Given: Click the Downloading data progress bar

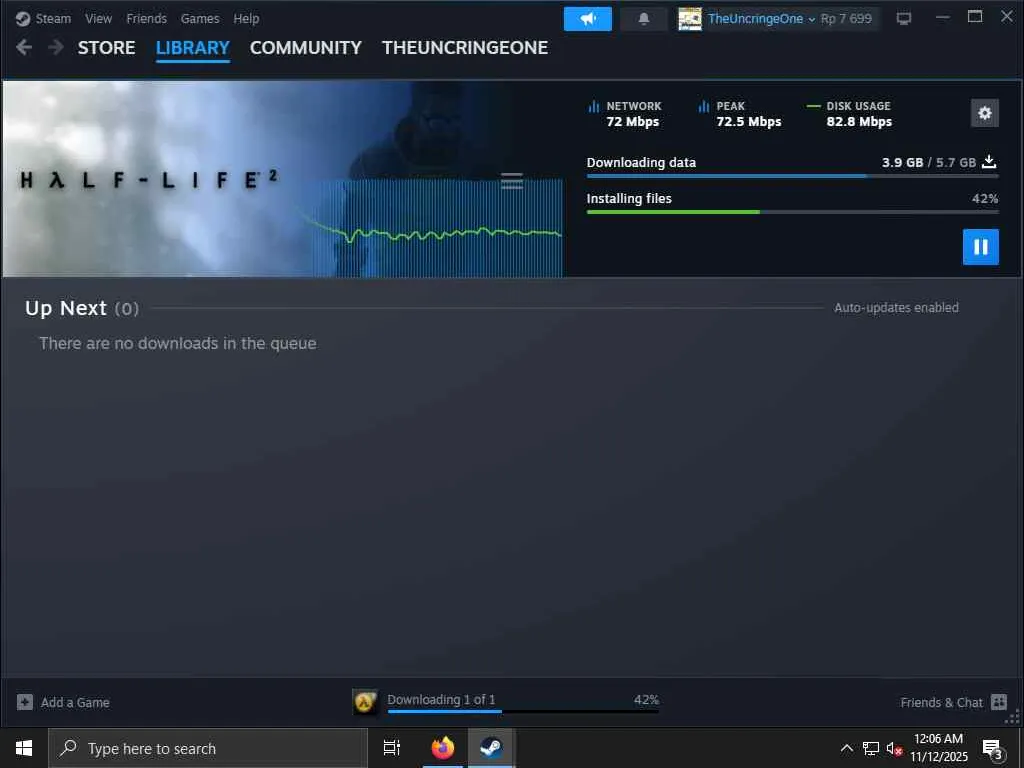Looking at the screenshot, I should [792, 176].
